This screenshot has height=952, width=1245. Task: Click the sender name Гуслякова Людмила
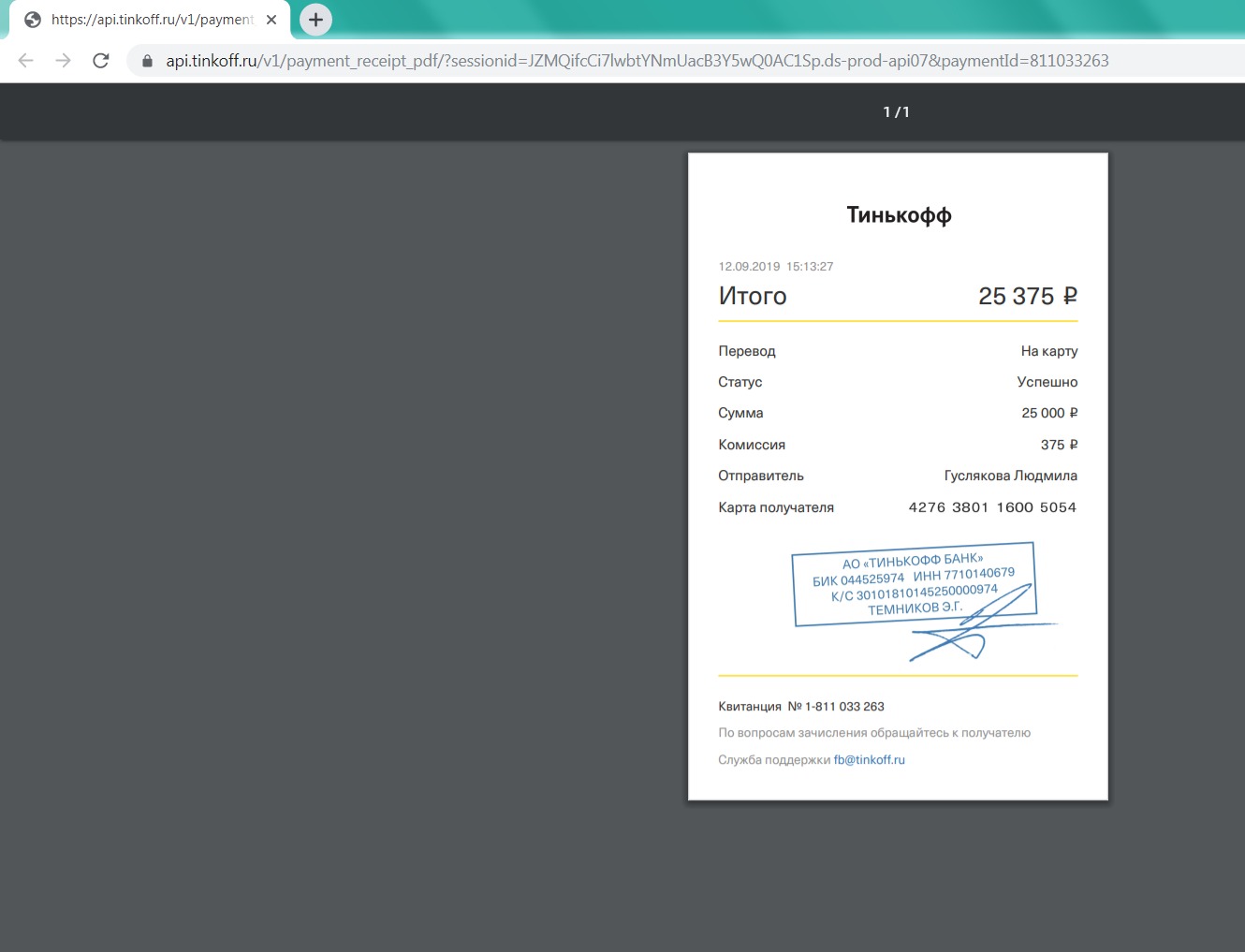click(1010, 476)
